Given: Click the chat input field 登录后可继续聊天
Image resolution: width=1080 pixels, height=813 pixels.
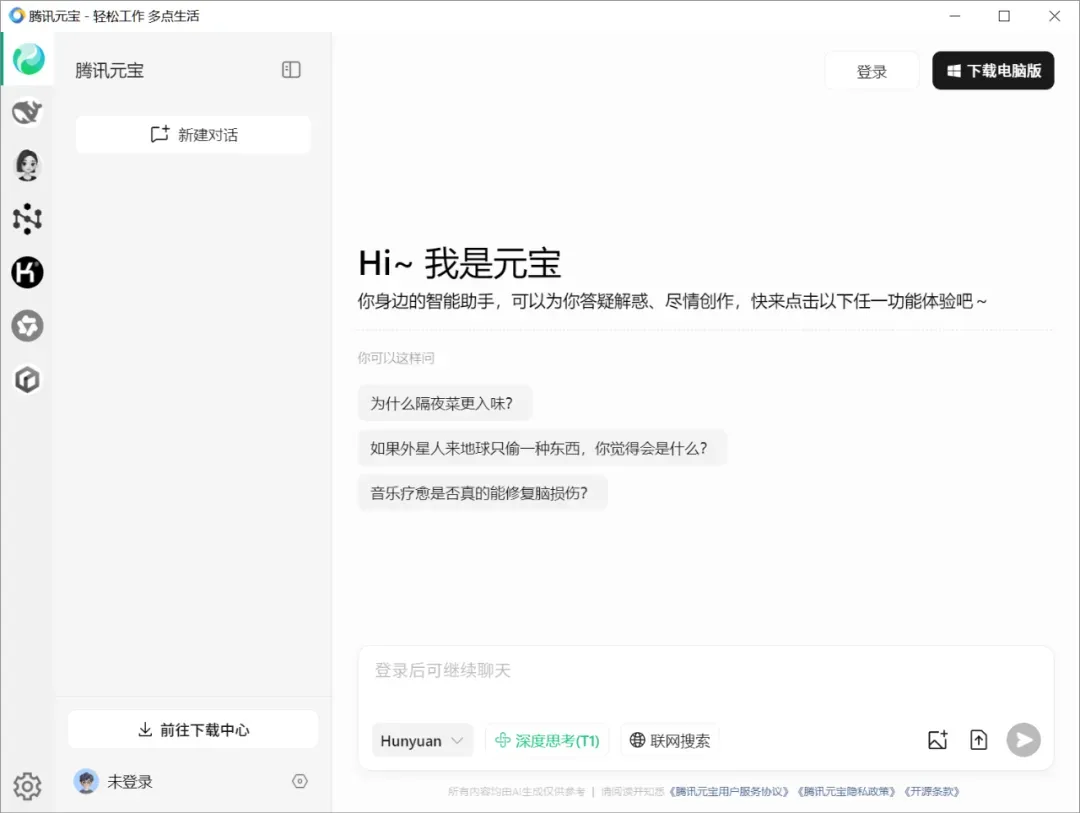Looking at the screenshot, I should 706,670.
